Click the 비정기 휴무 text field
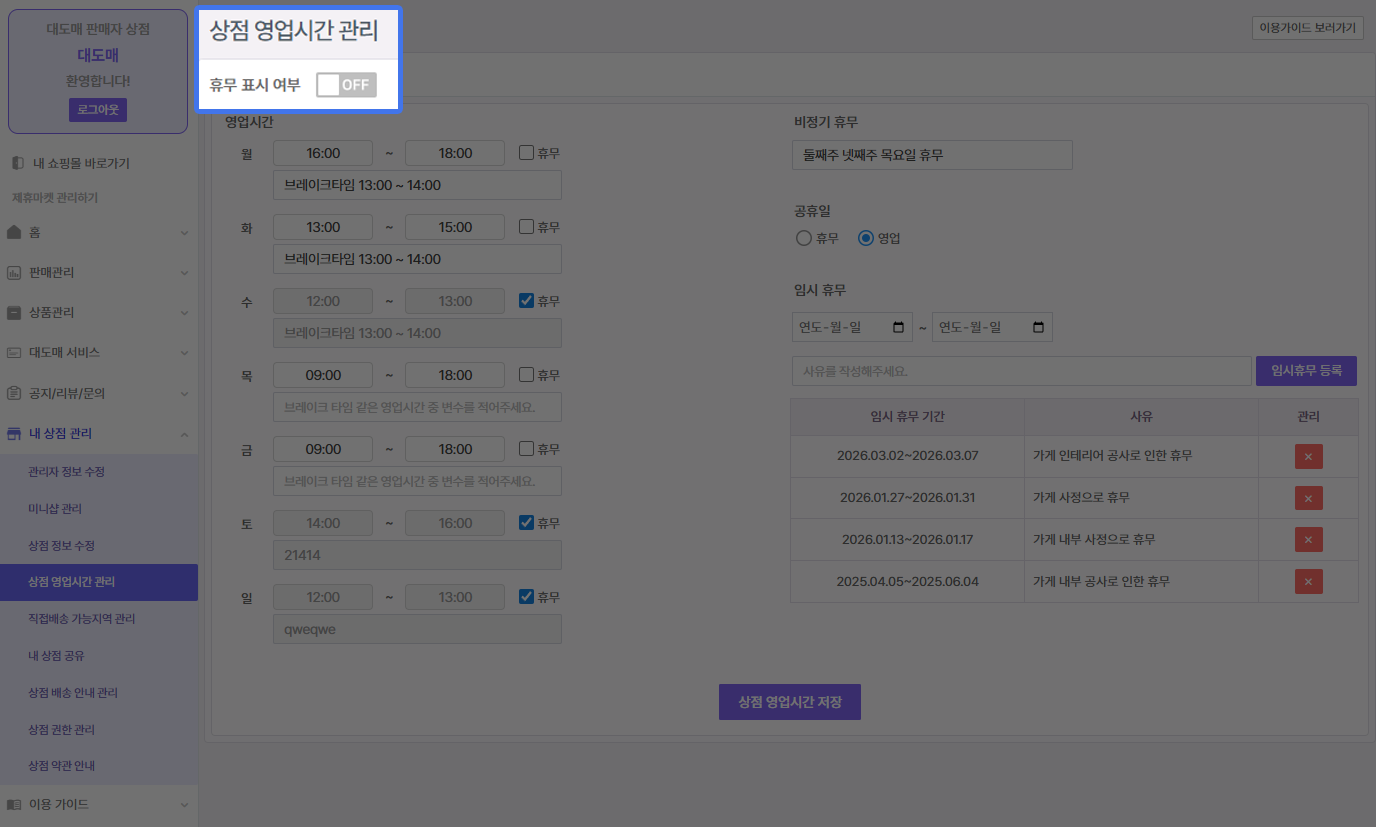The height and width of the screenshot is (827, 1376). coord(931,155)
